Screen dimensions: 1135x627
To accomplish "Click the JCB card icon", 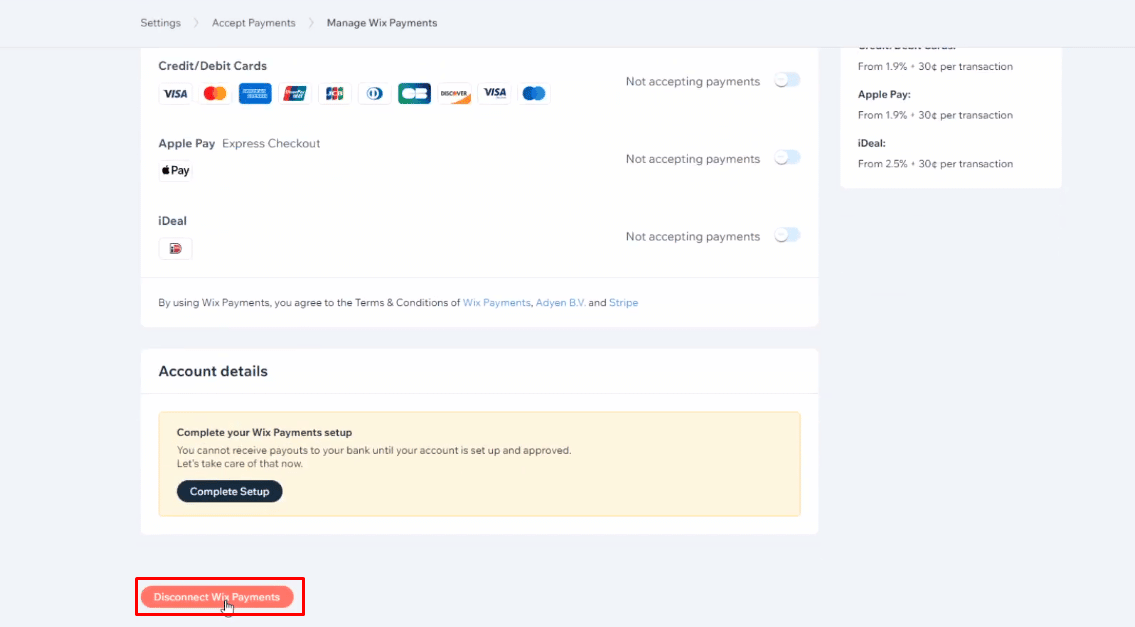I will (x=334, y=93).
